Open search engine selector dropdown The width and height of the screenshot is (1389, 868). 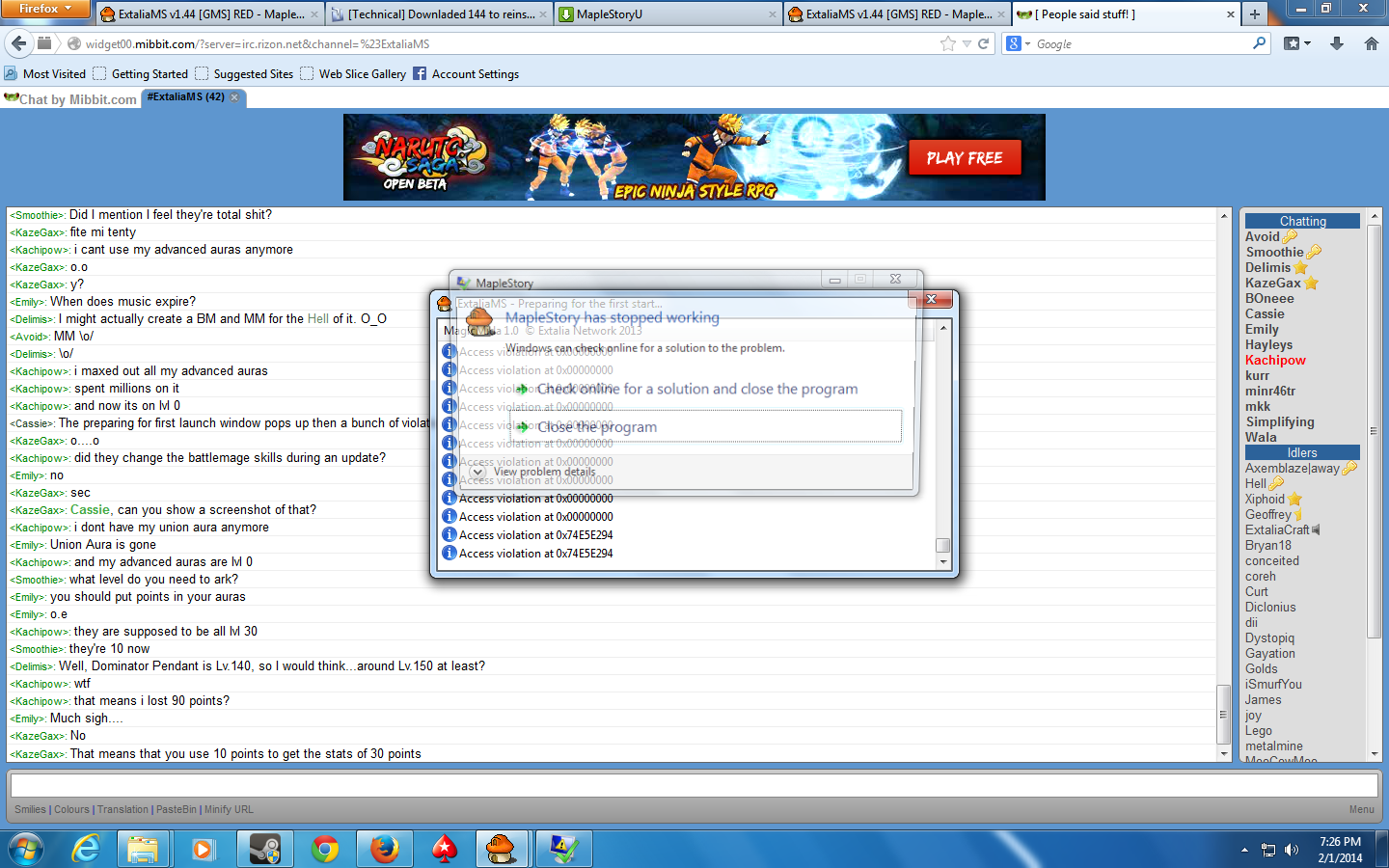(x=1018, y=43)
